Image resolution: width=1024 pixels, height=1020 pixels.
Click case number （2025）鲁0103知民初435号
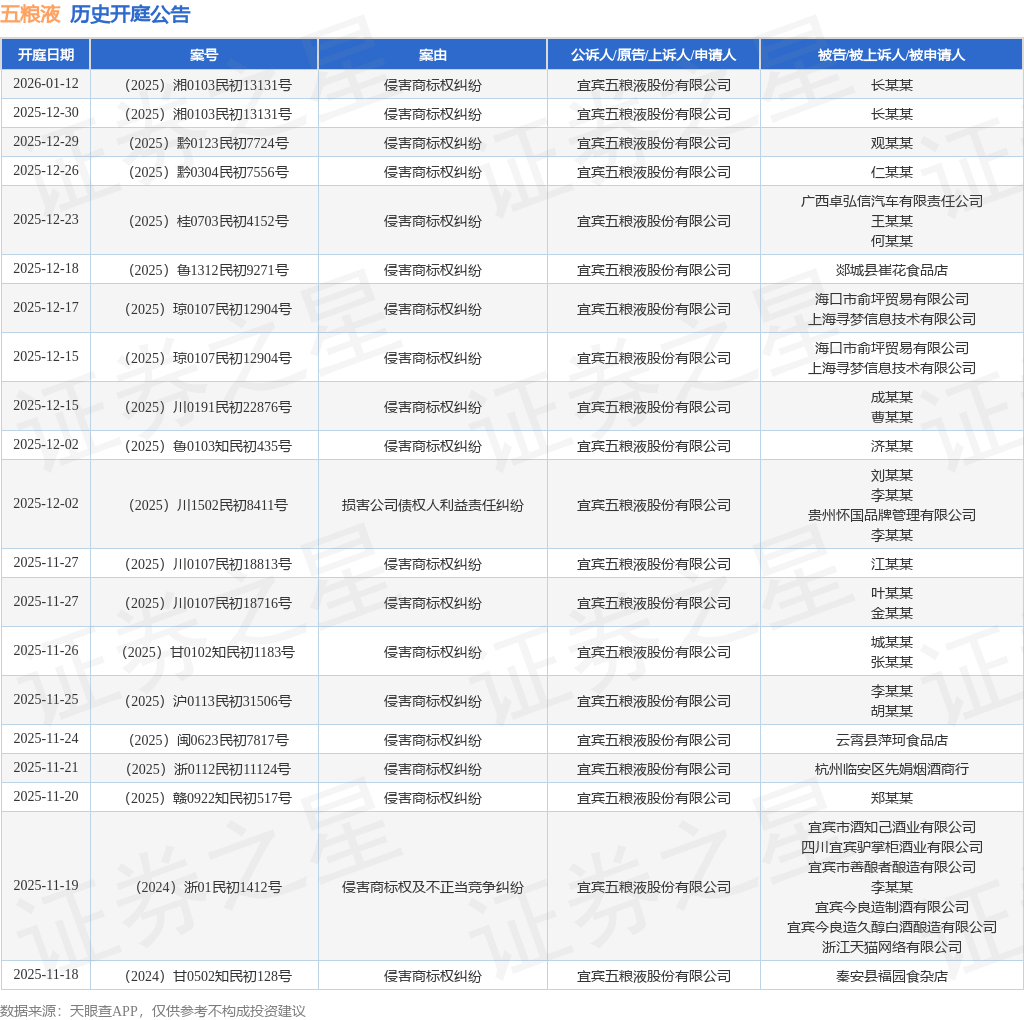pos(208,446)
